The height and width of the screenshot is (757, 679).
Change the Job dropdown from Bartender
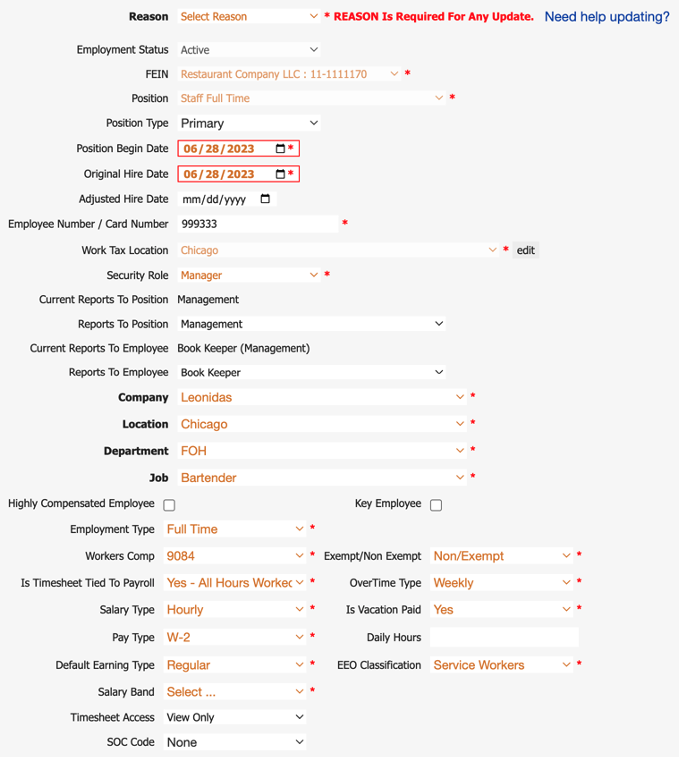(x=321, y=478)
